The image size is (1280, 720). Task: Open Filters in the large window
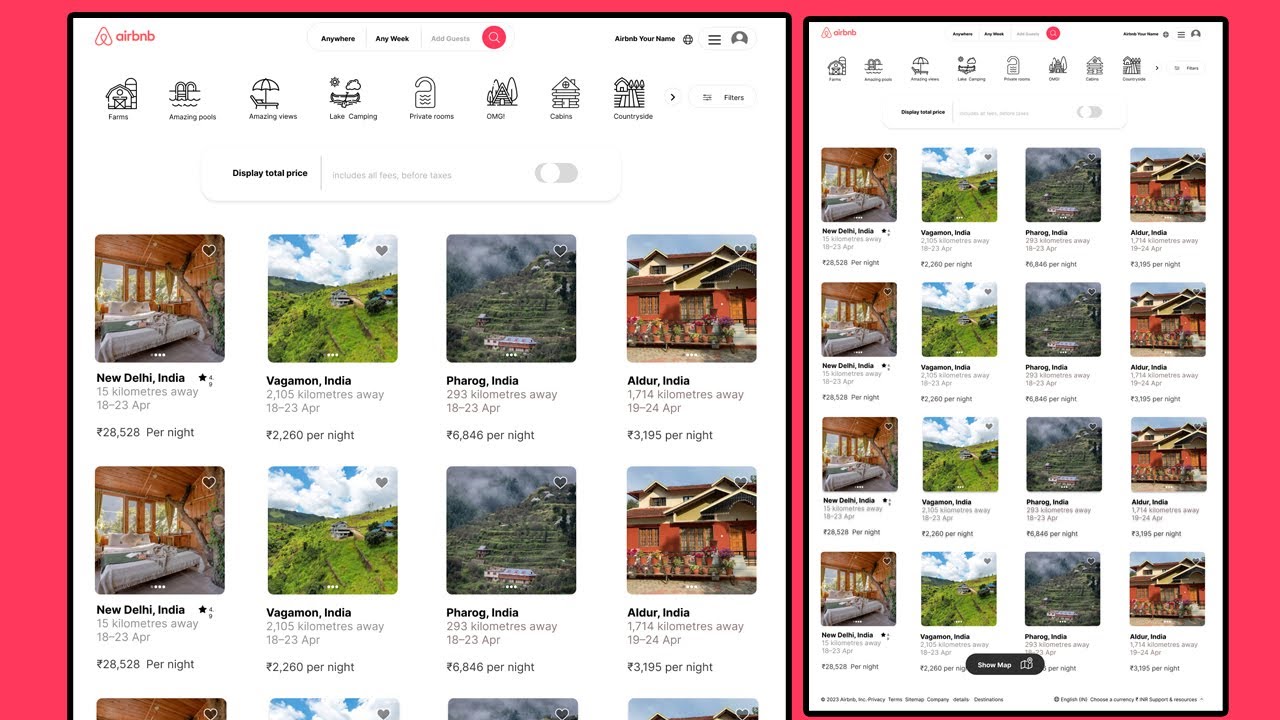coord(723,97)
